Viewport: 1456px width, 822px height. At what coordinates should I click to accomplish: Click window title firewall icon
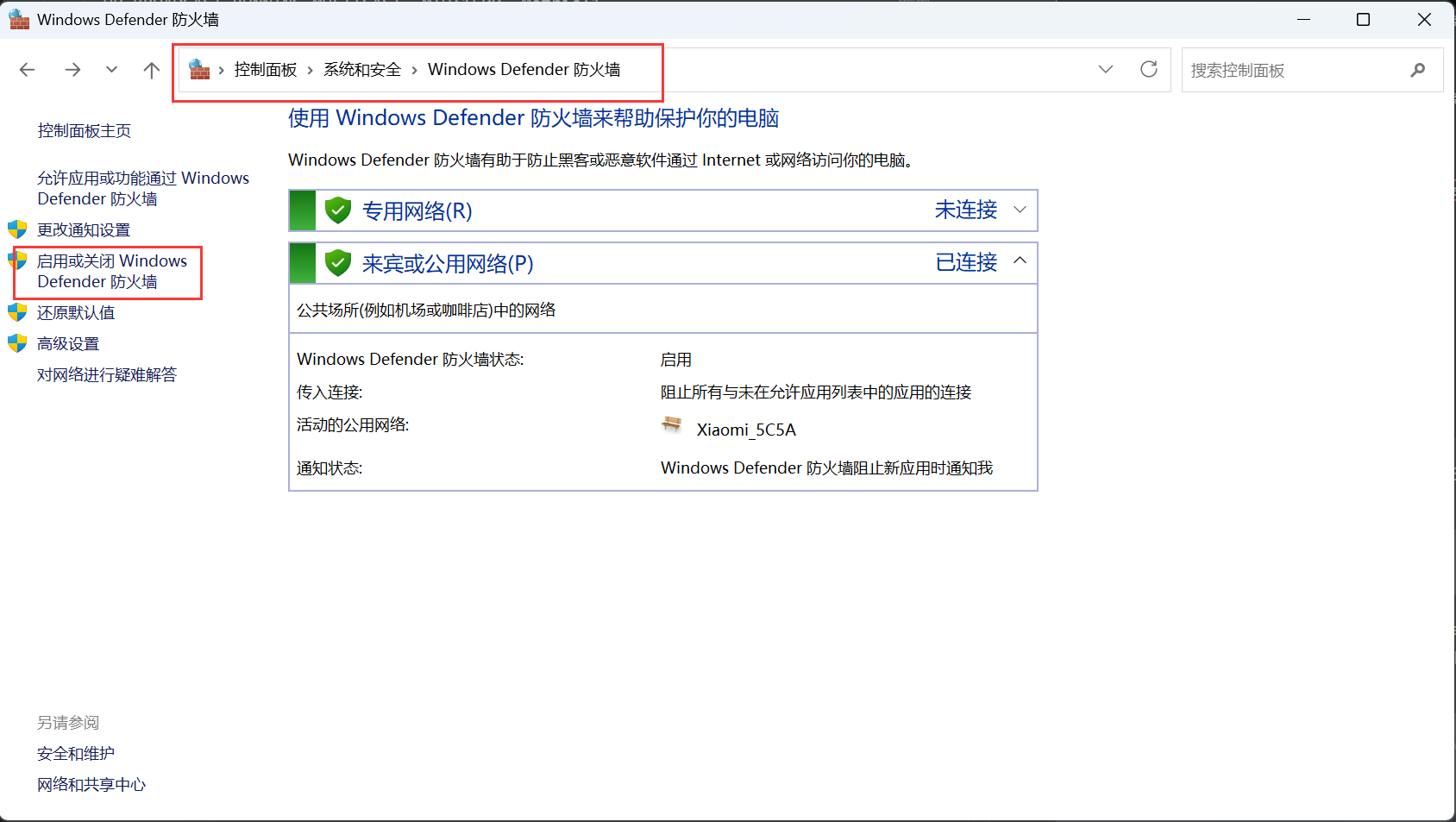(x=19, y=19)
